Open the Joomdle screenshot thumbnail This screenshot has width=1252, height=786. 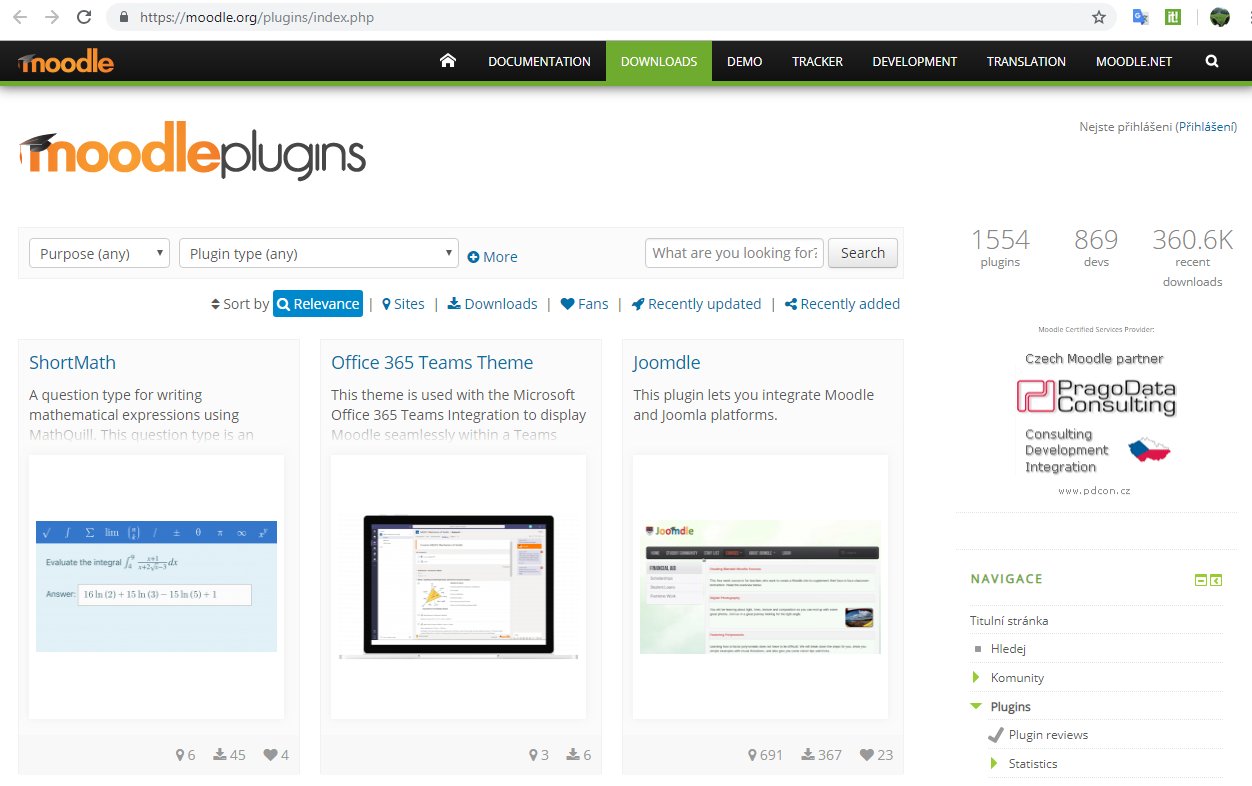760,587
